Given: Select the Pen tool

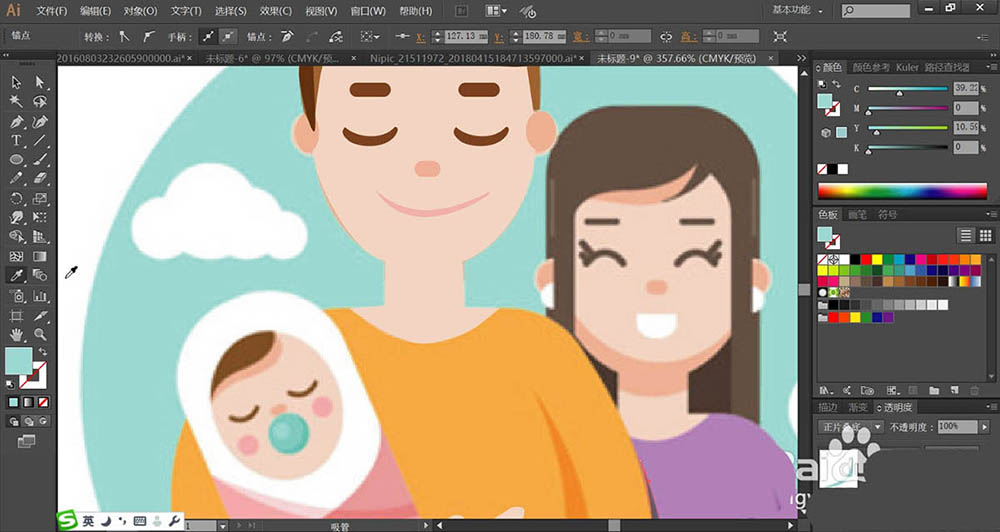Looking at the screenshot, I should 16,121.
